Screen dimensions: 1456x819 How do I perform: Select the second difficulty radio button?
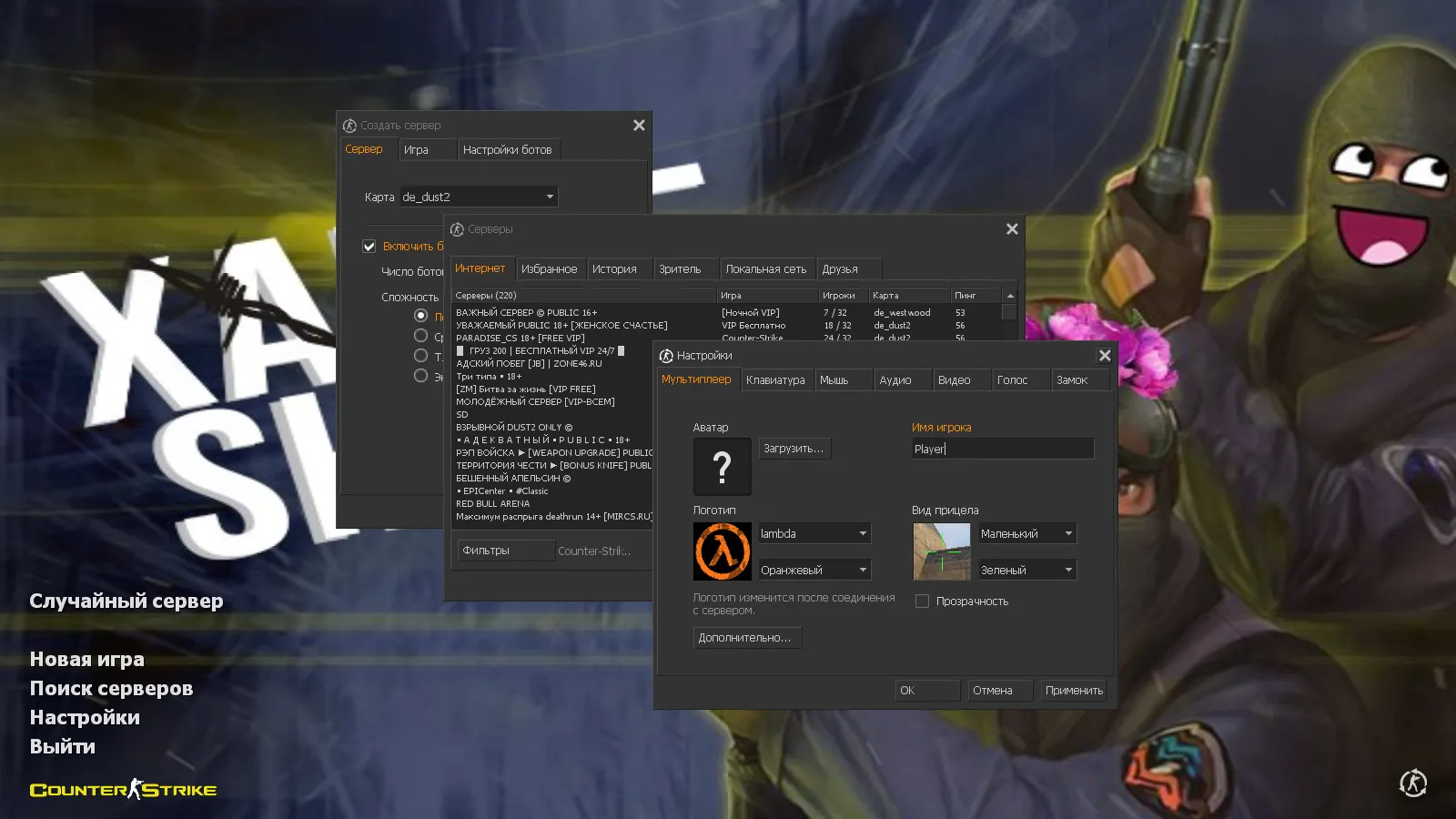[x=420, y=336]
